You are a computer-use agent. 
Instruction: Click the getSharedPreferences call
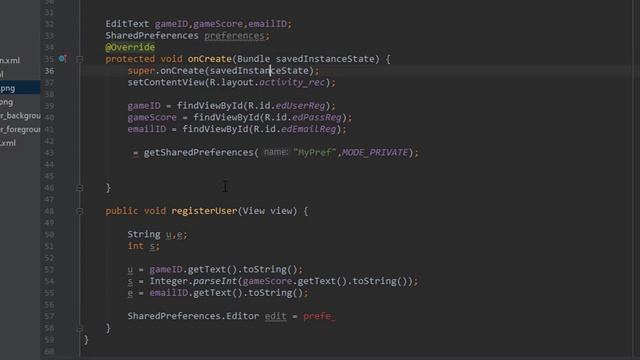(x=199, y=153)
